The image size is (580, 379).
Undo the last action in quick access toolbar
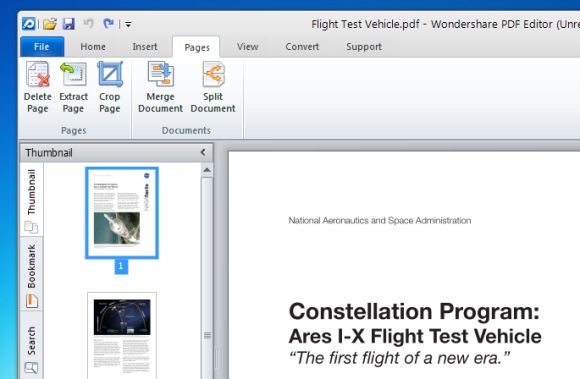(89, 24)
